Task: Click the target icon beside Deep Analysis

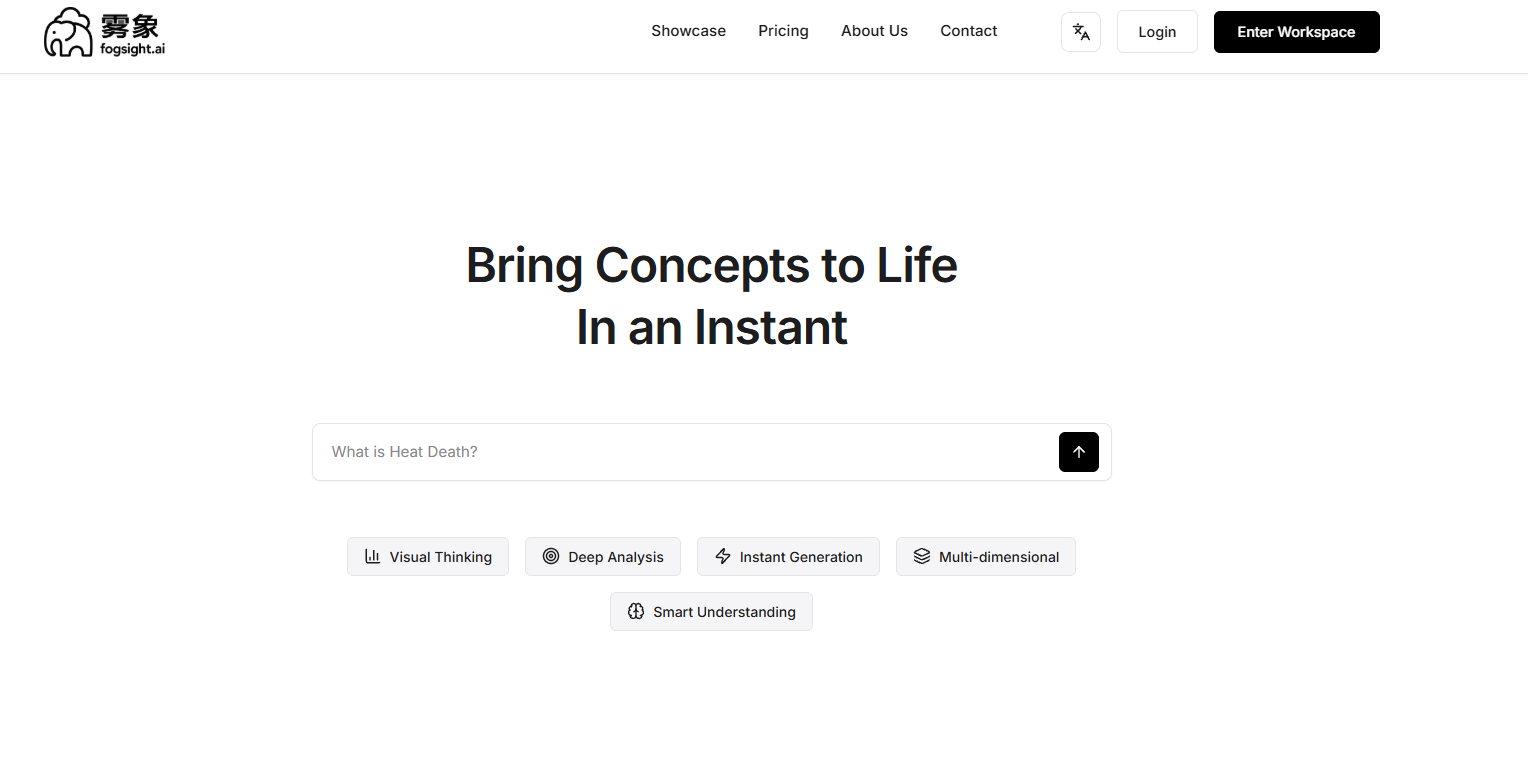Action: pyautogui.click(x=551, y=557)
